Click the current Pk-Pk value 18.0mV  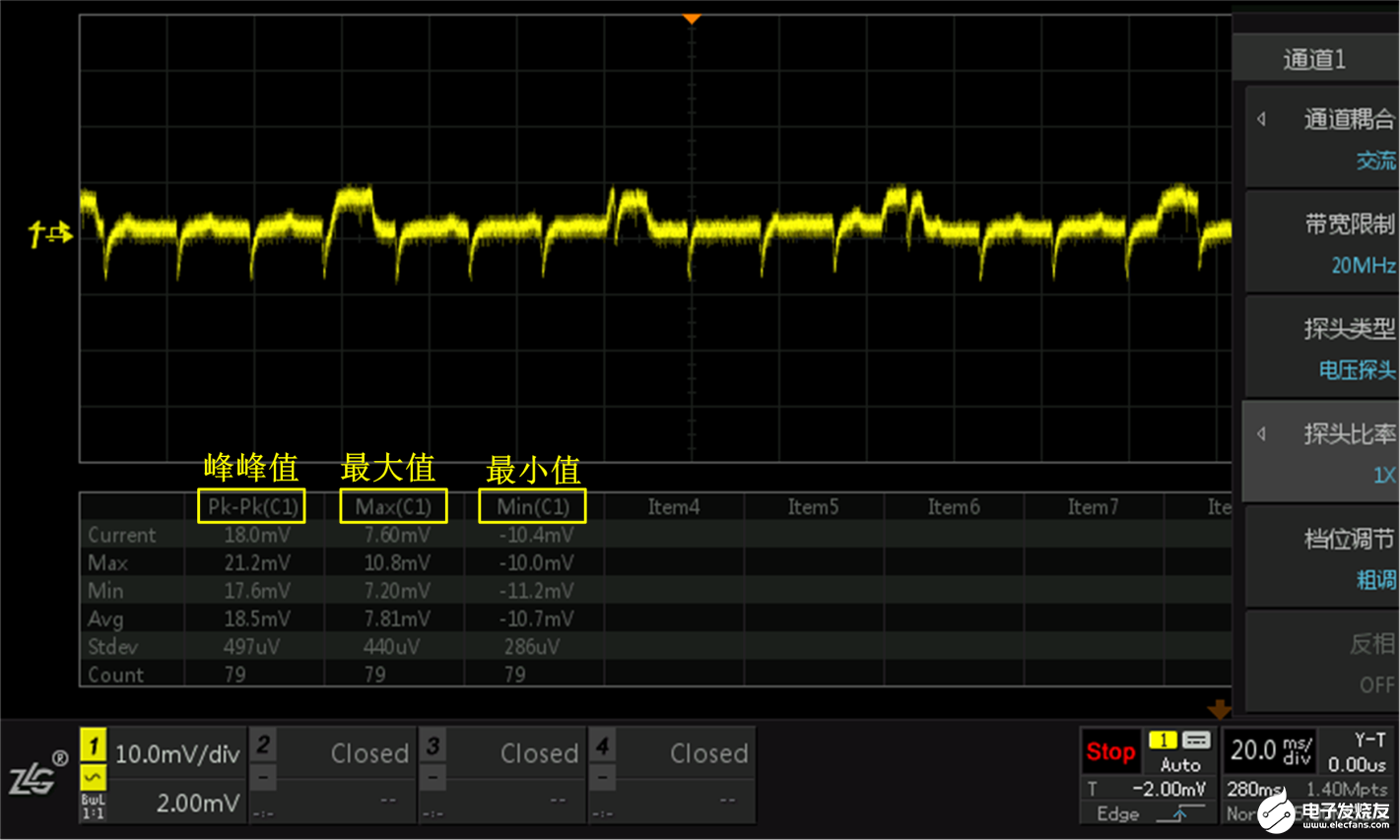pyautogui.click(x=257, y=535)
